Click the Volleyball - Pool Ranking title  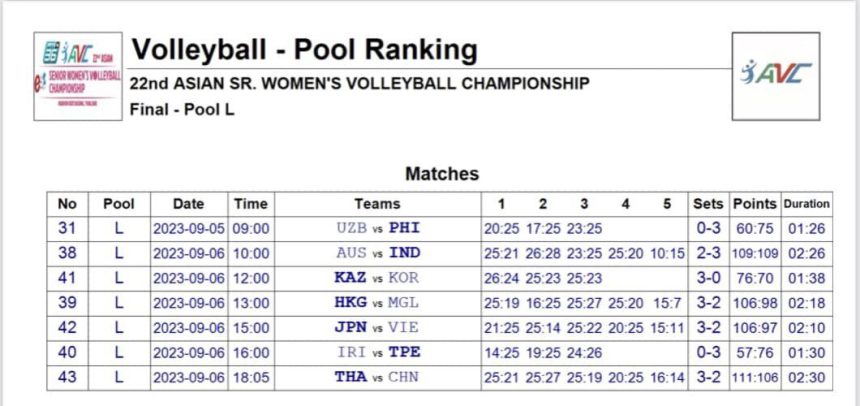point(304,50)
